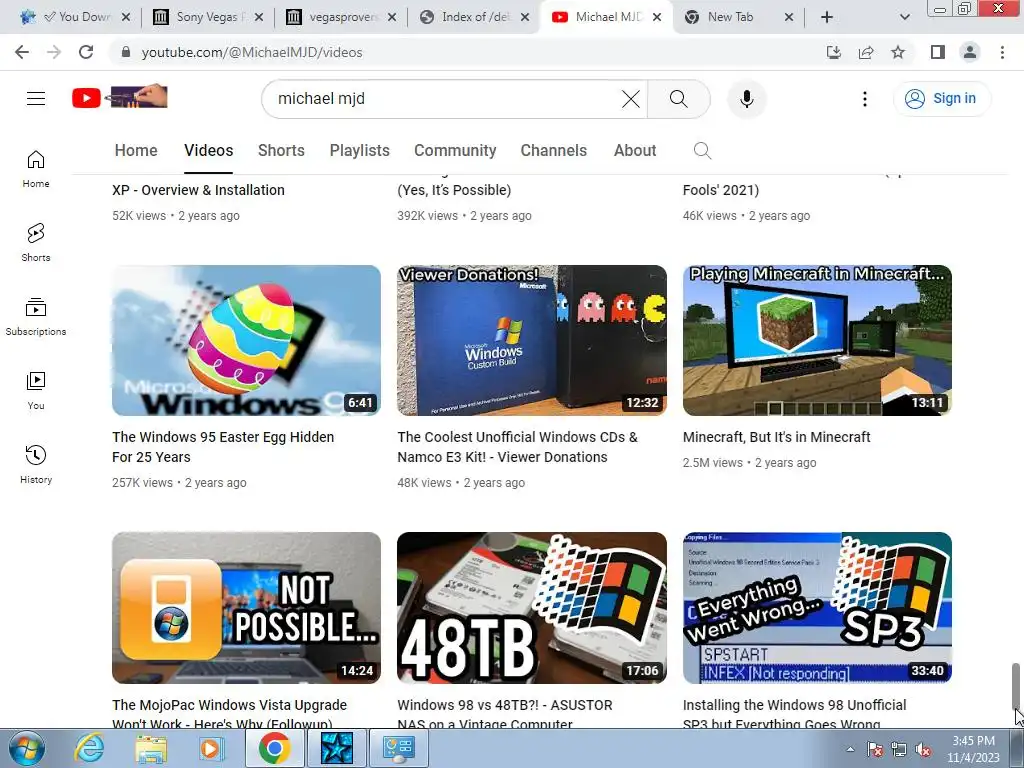Open Coolest Unofficial Windows CDs video title
The height and width of the screenshot is (768, 1024).
point(517,447)
